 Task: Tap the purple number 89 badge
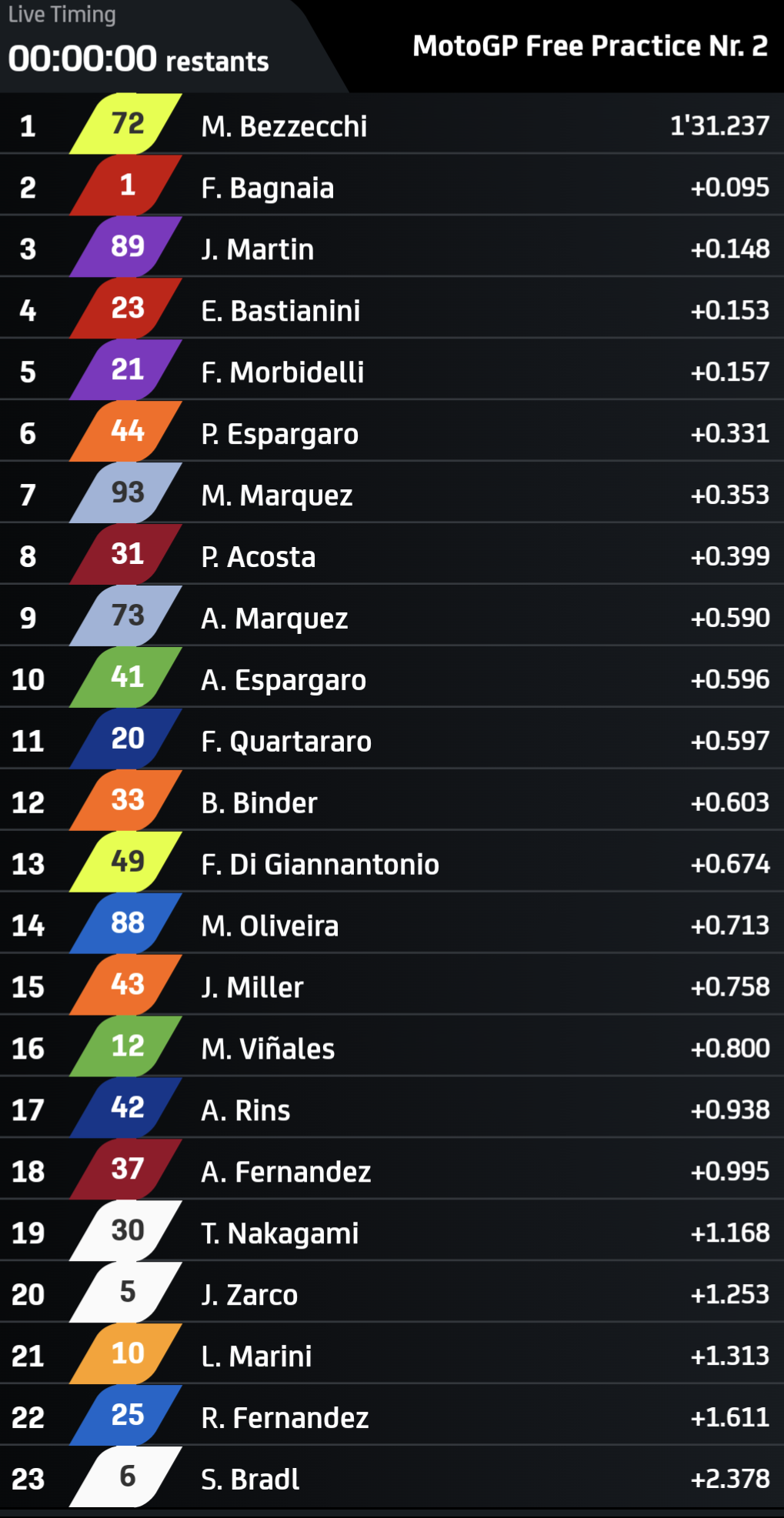click(127, 247)
